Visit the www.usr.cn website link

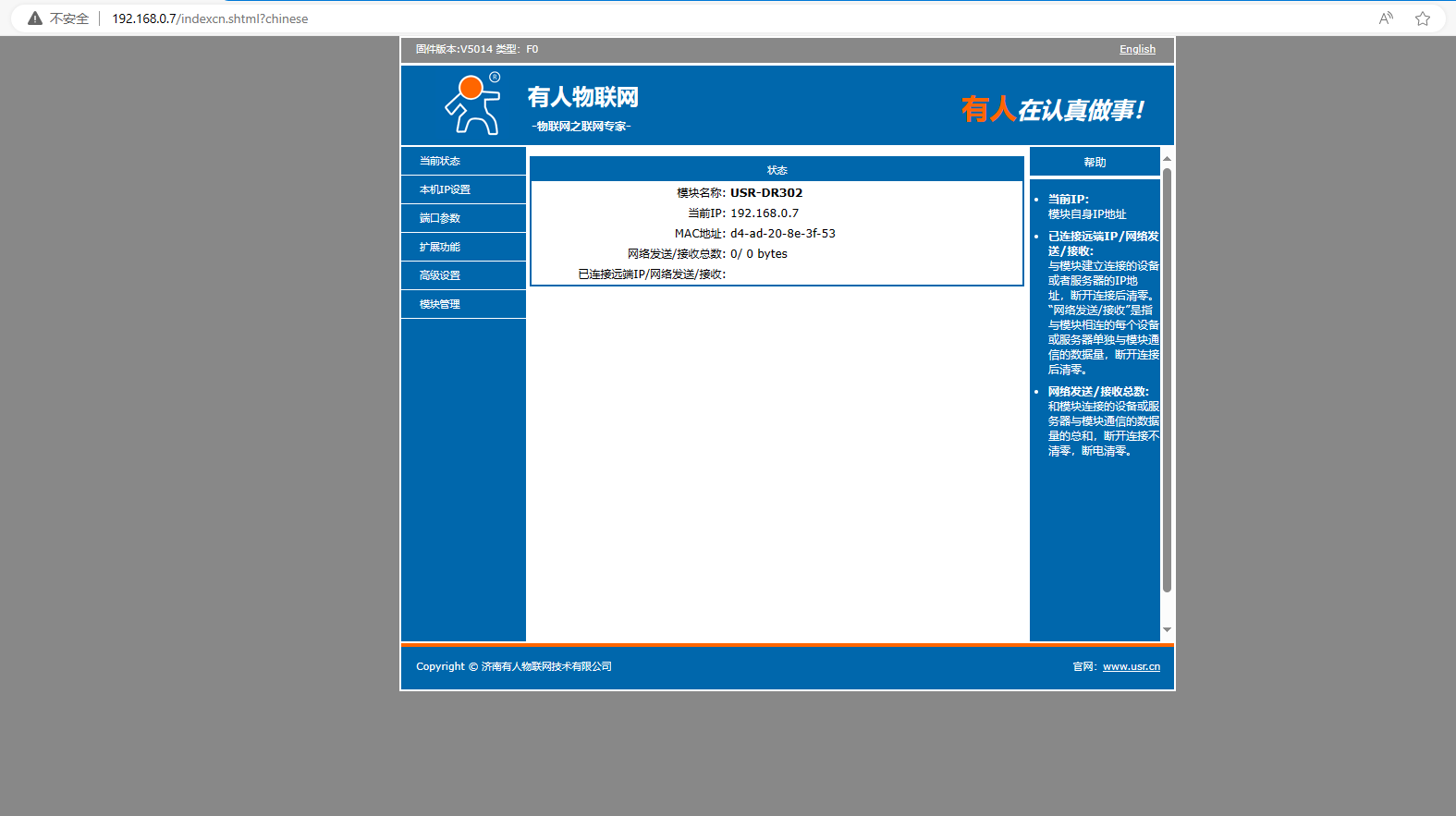1132,666
